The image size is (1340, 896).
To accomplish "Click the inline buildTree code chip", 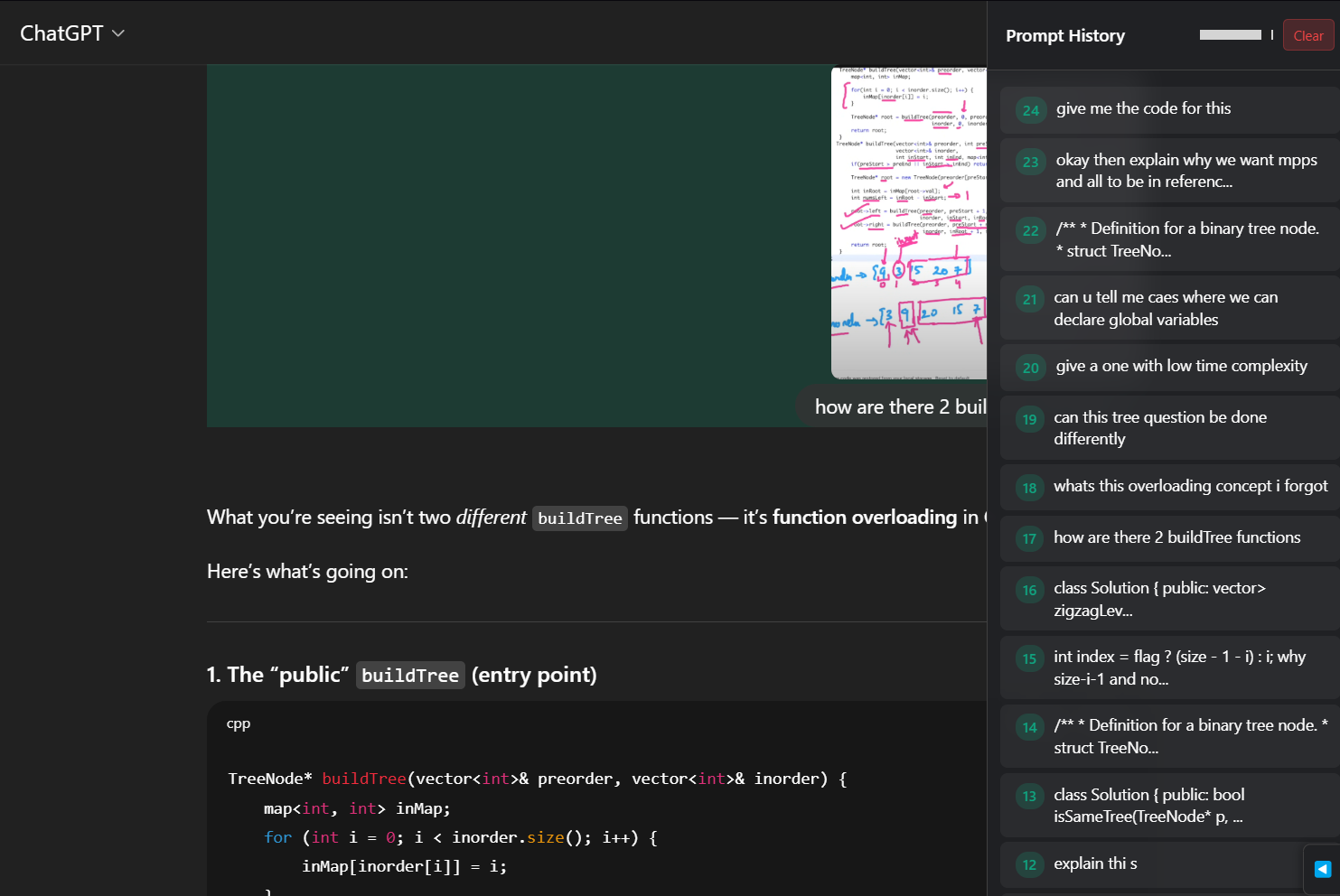I will (579, 518).
